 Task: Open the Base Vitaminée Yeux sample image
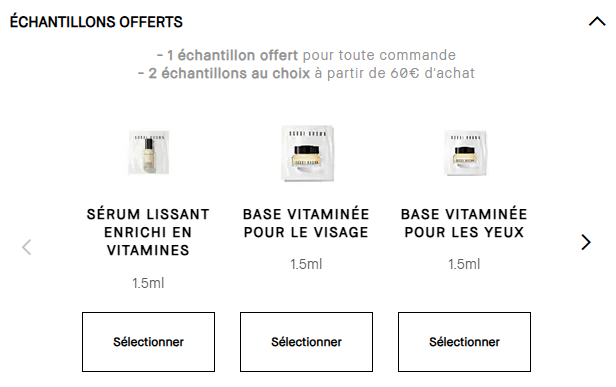click(x=465, y=154)
